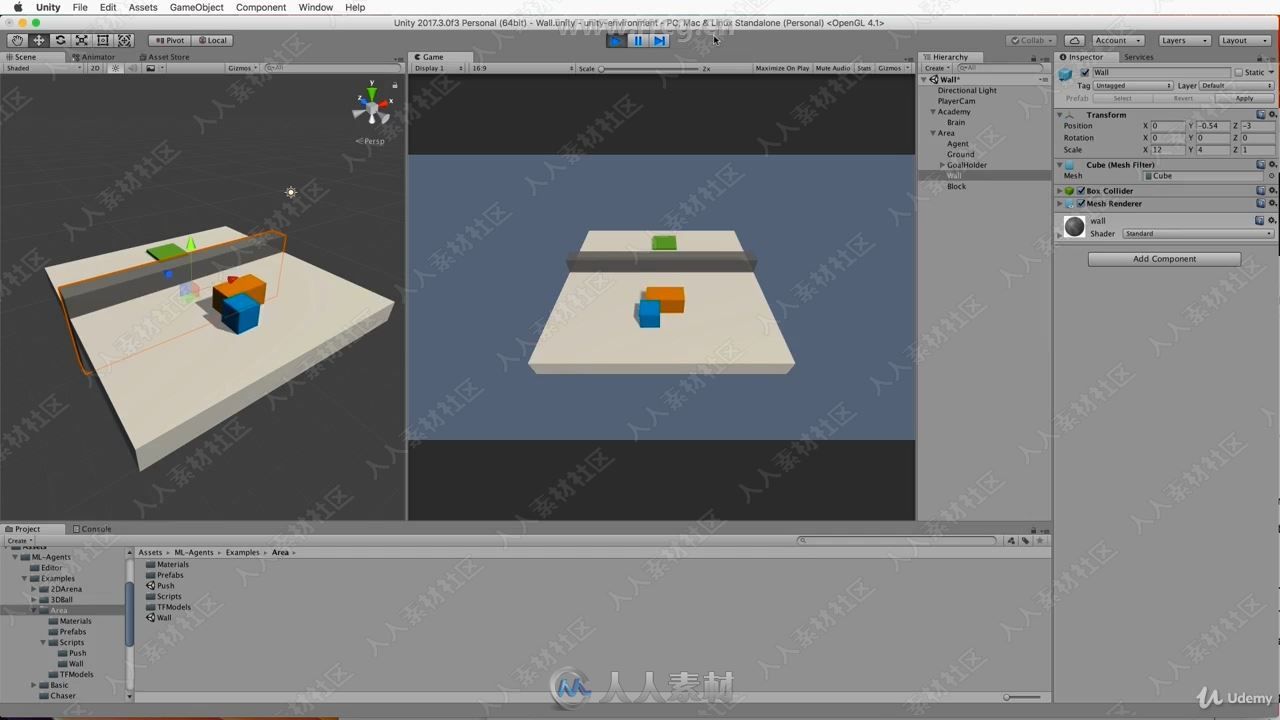This screenshot has height=720, width=1280.
Task: Open the Cloud services icon
Action: 1074,40
